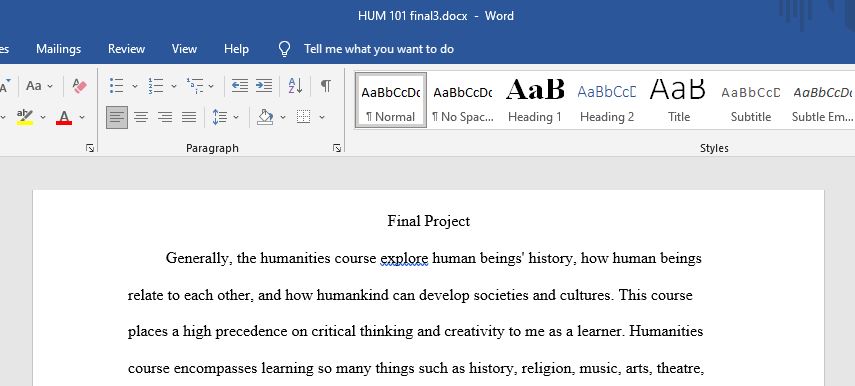
Task: Open Font dialog launcher beside Paragraph group
Action: (90, 148)
